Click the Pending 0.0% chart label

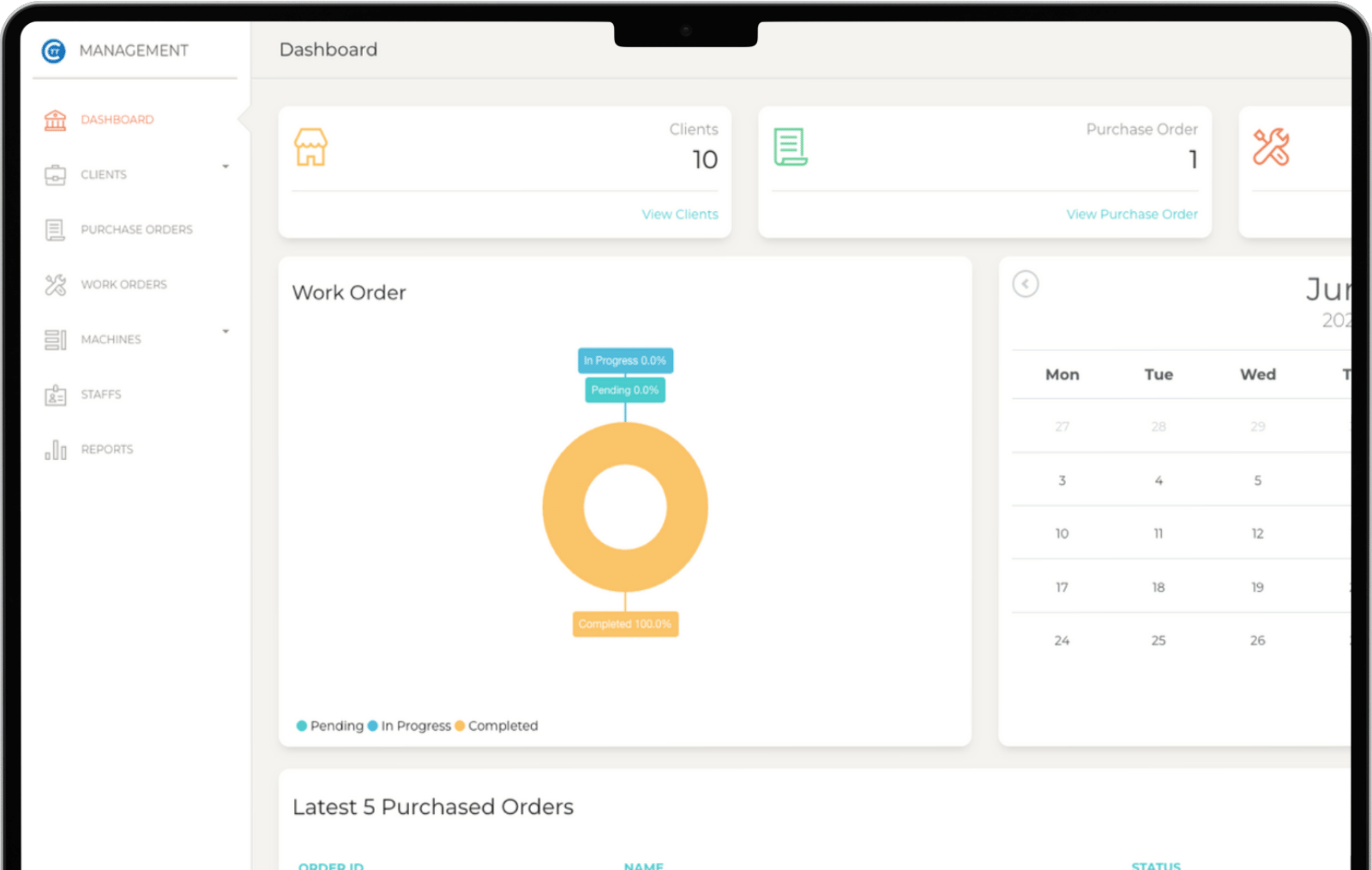625,390
